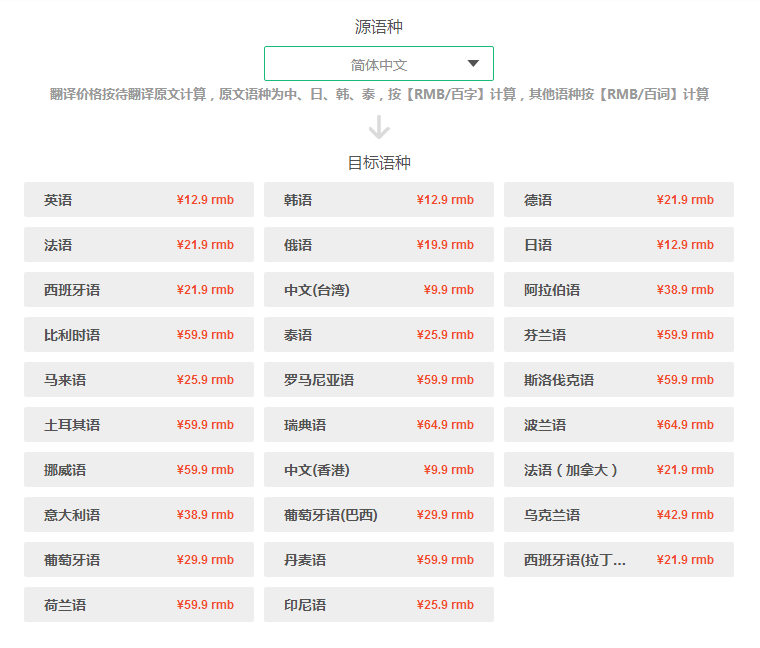This screenshot has width=760, height=648.
Task: Select the 泰语 language tile
Action: coord(378,335)
